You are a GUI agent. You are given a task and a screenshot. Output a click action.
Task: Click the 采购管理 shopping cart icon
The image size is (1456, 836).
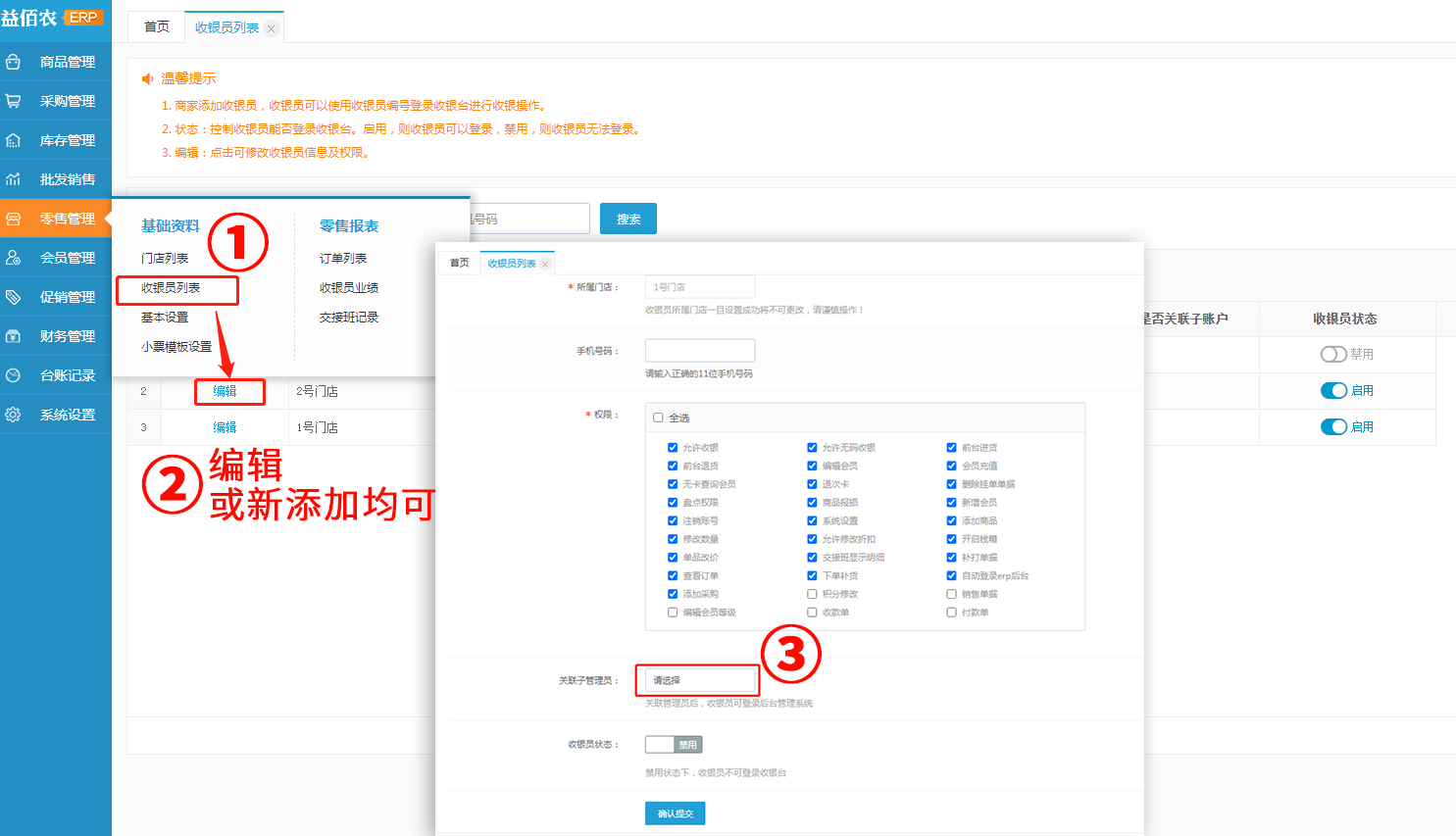coord(14,101)
